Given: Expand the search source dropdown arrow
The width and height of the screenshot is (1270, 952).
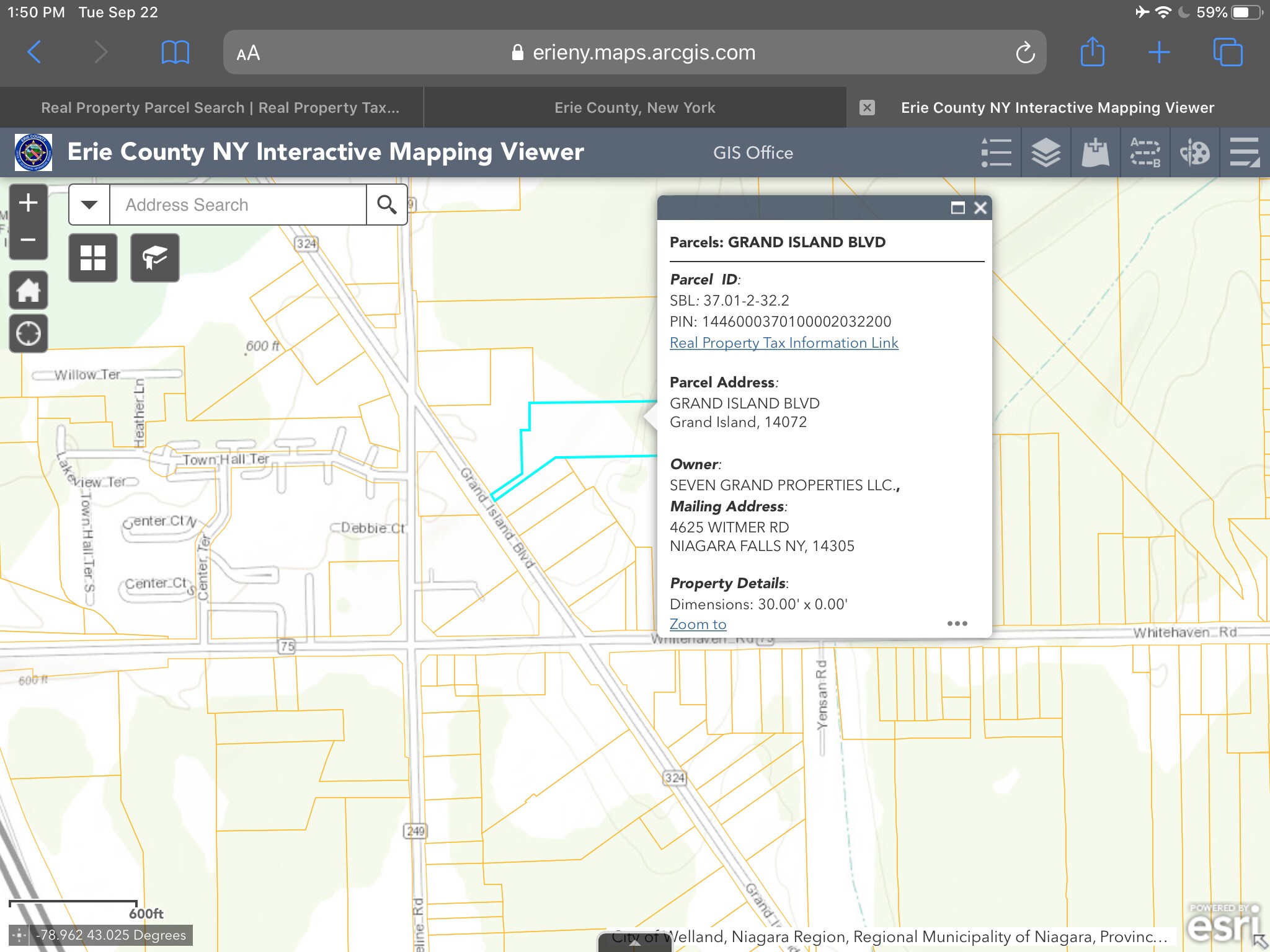Looking at the screenshot, I should (x=89, y=205).
